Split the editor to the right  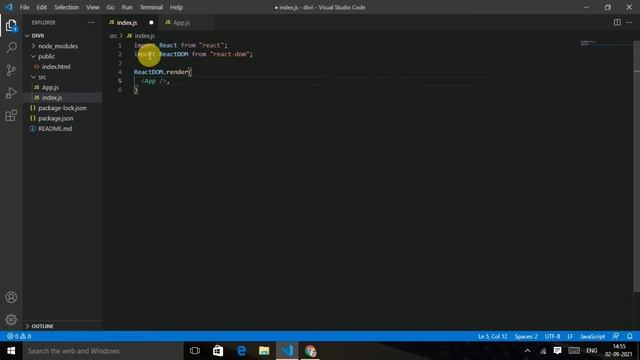(617, 22)
